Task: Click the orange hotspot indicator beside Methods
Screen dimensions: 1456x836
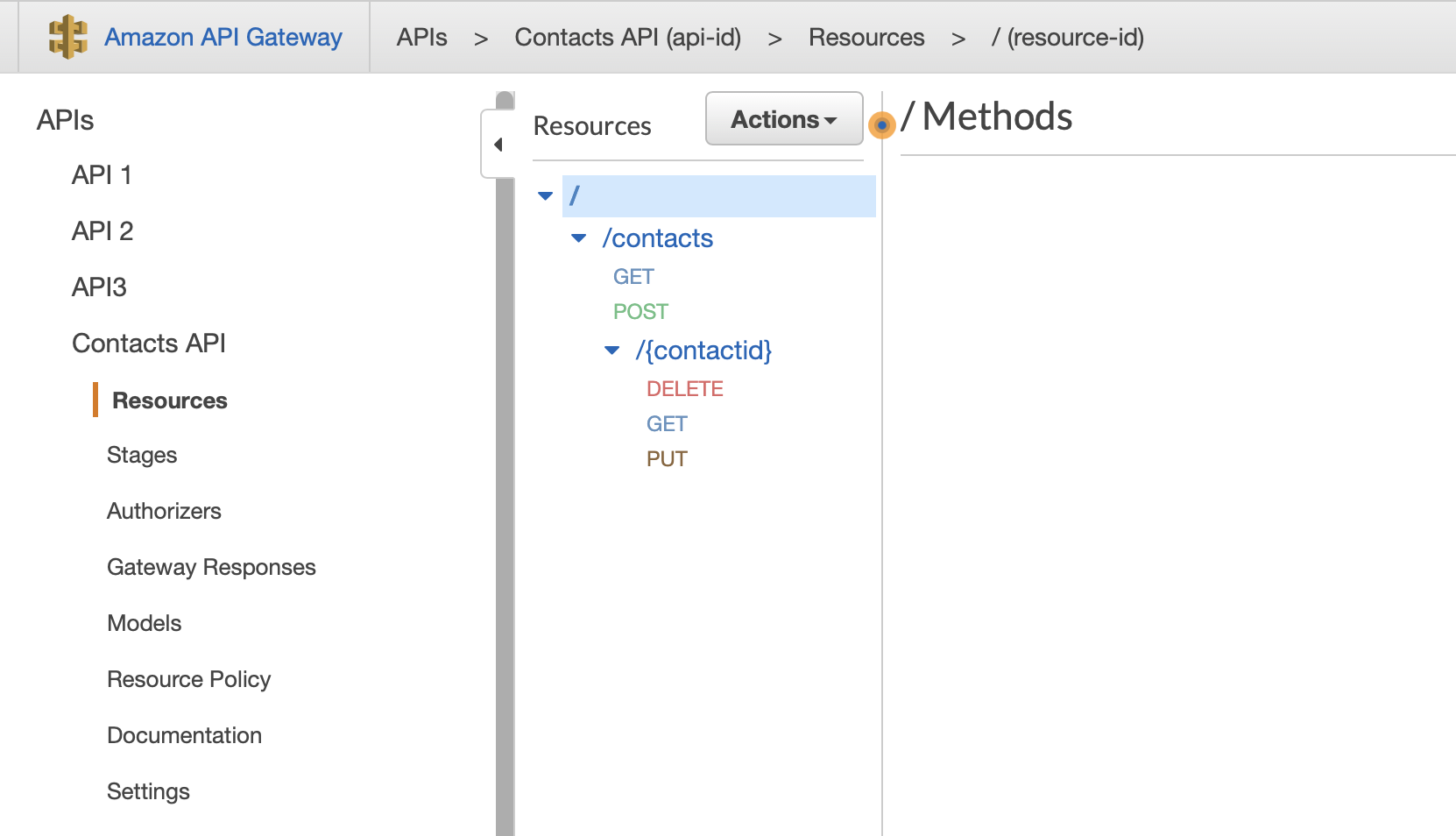Action: point(881,125)
